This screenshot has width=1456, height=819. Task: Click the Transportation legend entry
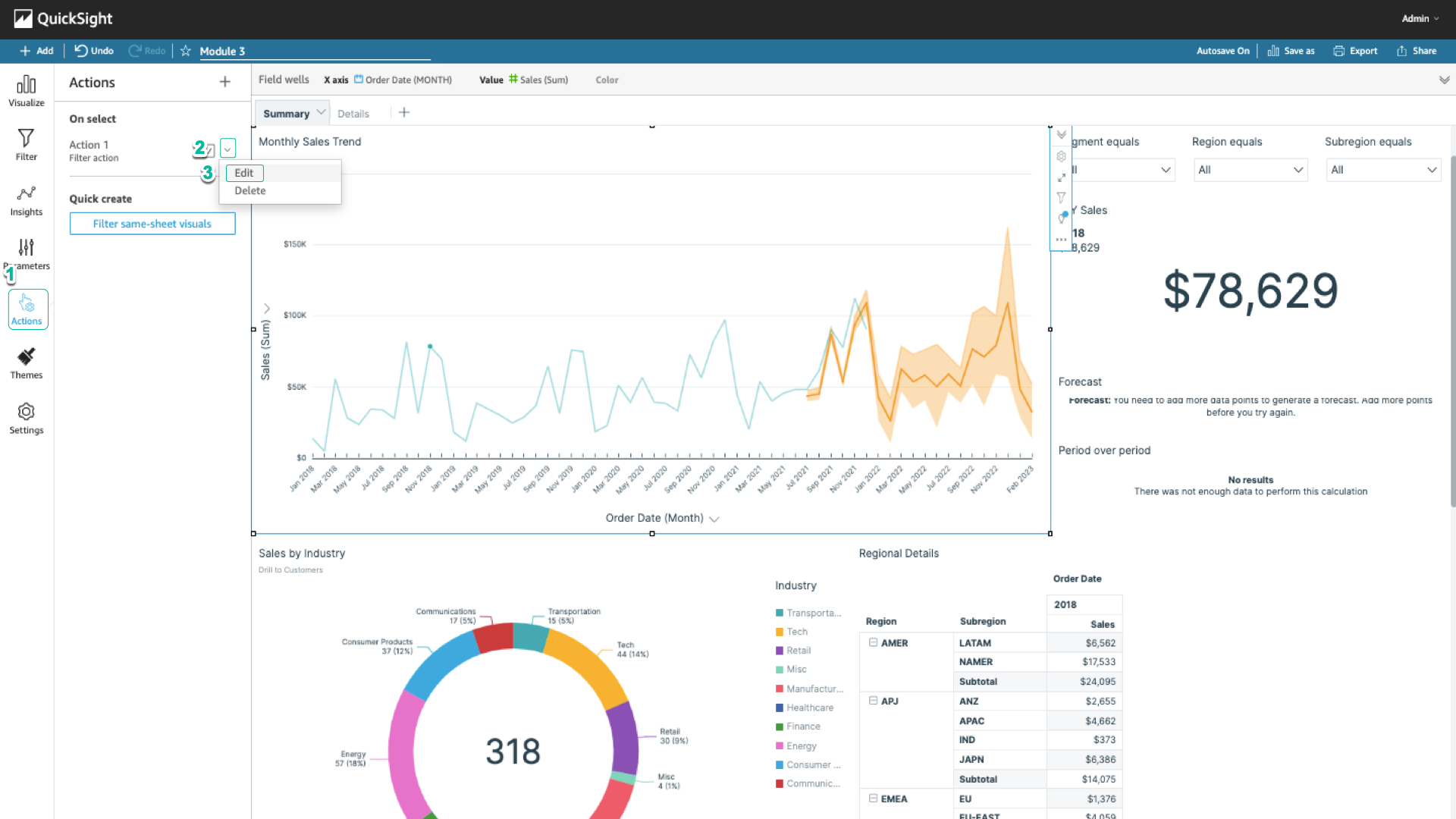point(808,613)
